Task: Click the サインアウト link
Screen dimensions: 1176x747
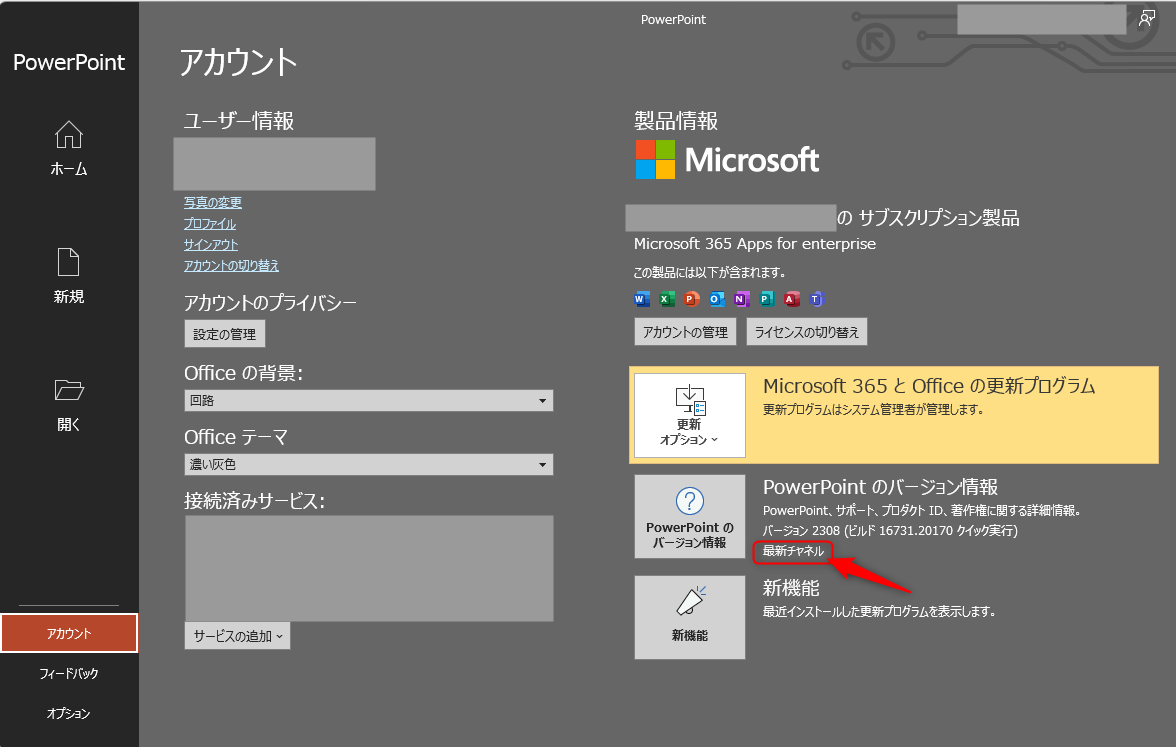Action: coord(211,244)
